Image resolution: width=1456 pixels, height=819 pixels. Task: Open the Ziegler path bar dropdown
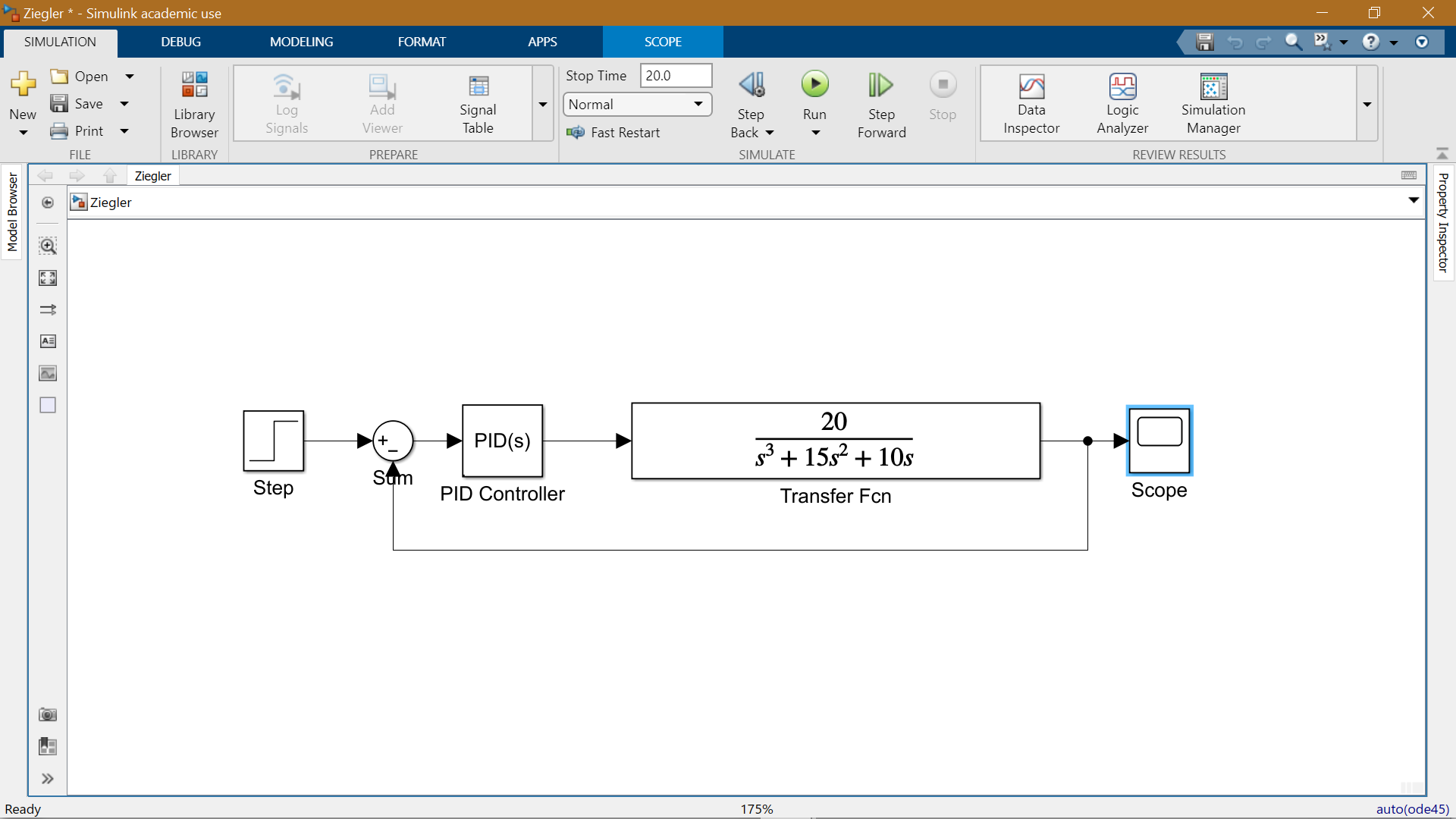[x=1414, y=200]
